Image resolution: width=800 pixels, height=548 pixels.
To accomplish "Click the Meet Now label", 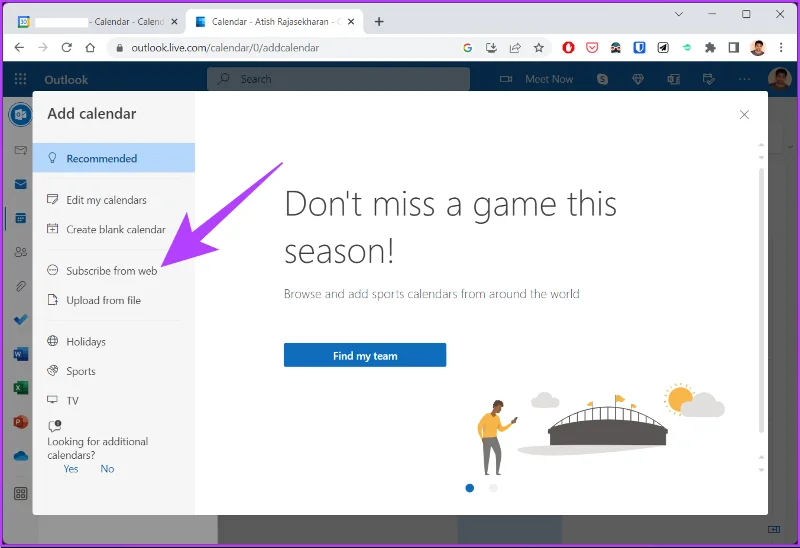I will 549,79.
